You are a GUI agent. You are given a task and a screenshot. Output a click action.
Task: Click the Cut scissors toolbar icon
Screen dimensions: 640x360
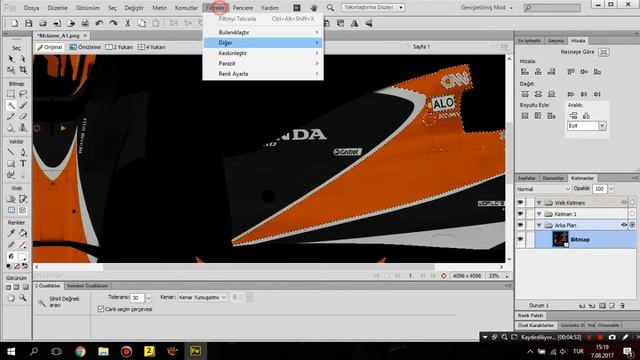coord(127,23)
